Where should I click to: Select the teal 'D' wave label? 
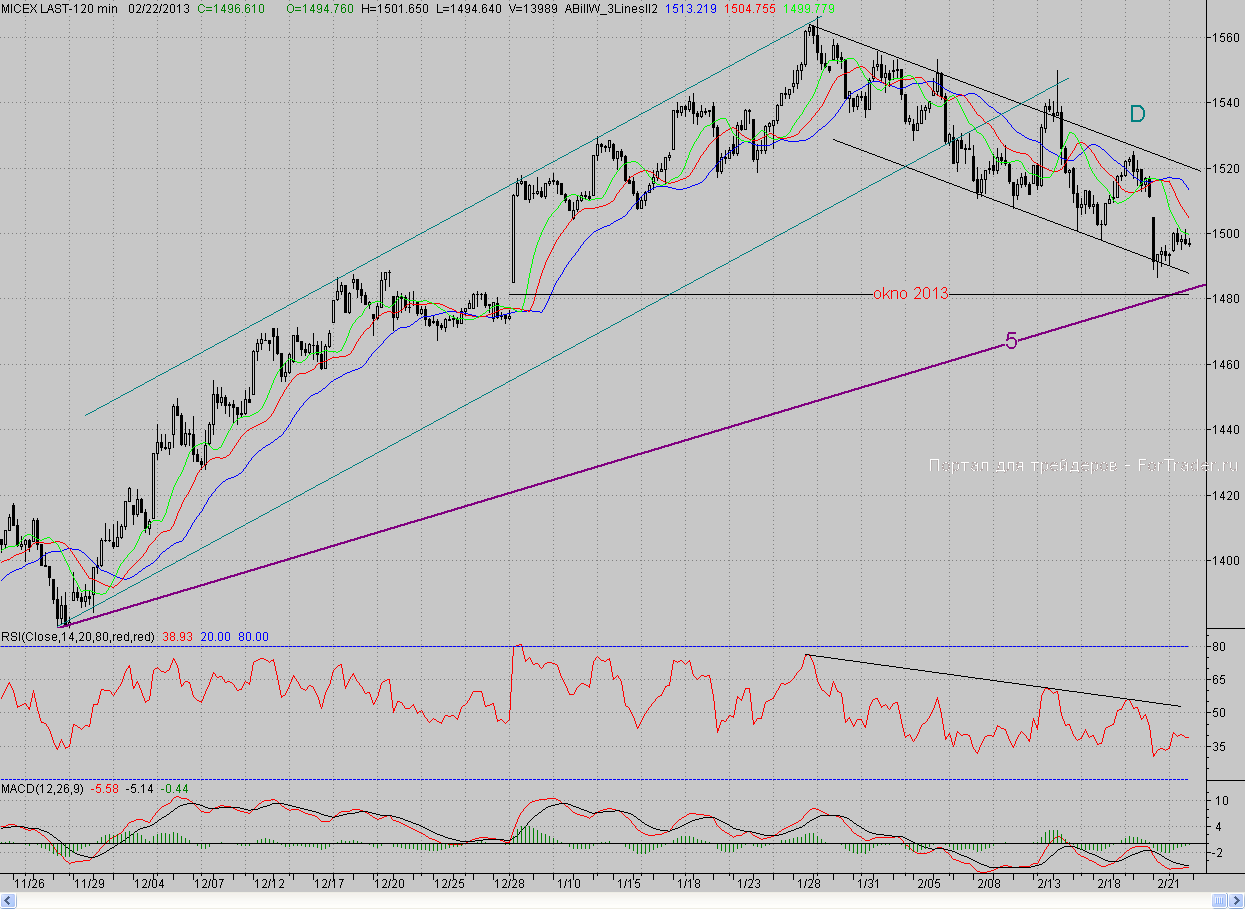click(1137, 113)
